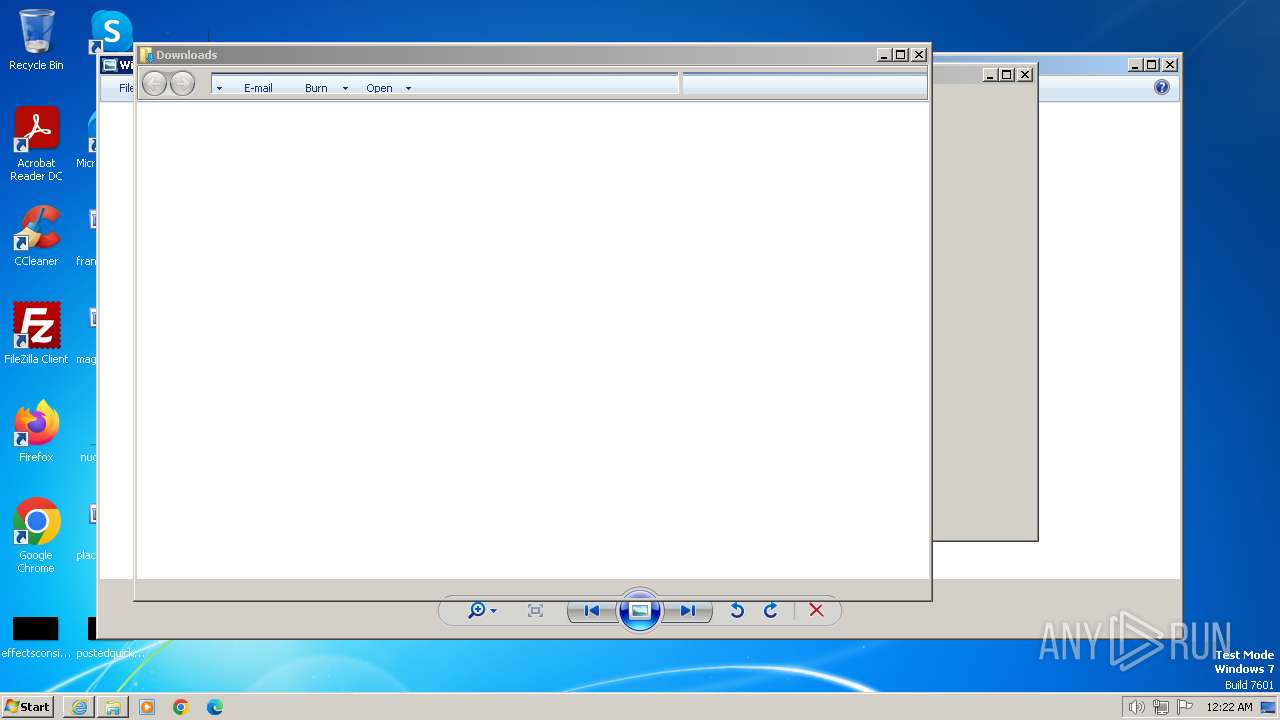This screenshot has width=1280, height=720.
Task: Click the Burn toolbar command
Action: coord(316,88)
